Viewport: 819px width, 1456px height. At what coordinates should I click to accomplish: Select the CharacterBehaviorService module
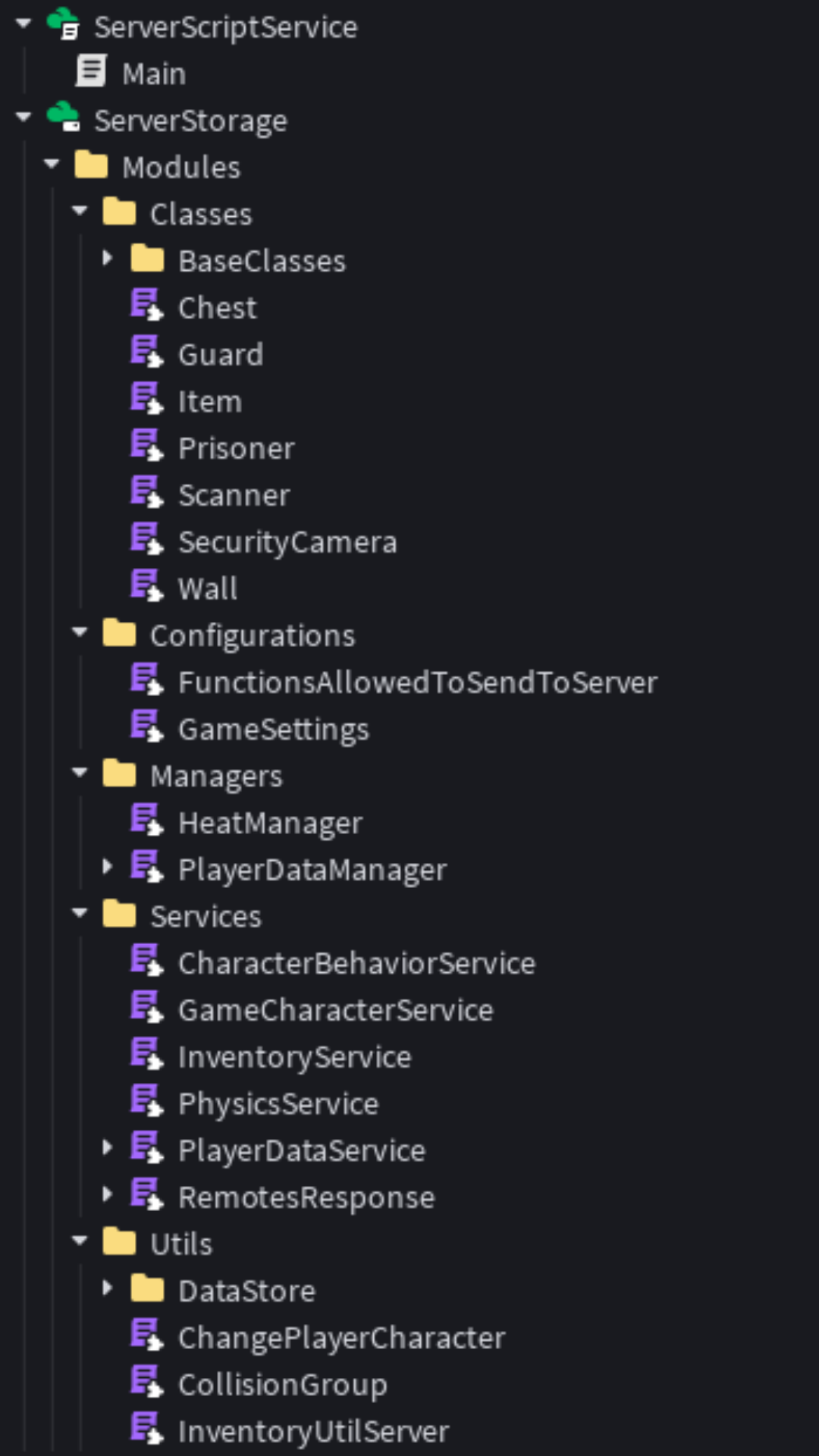pos(356,964)
